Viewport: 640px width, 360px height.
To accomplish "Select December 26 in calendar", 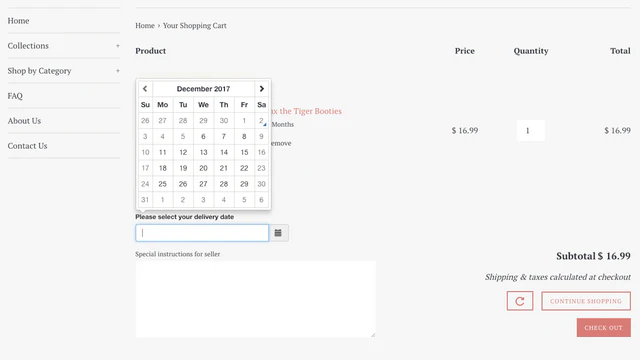I will click(x=183, y=184).
